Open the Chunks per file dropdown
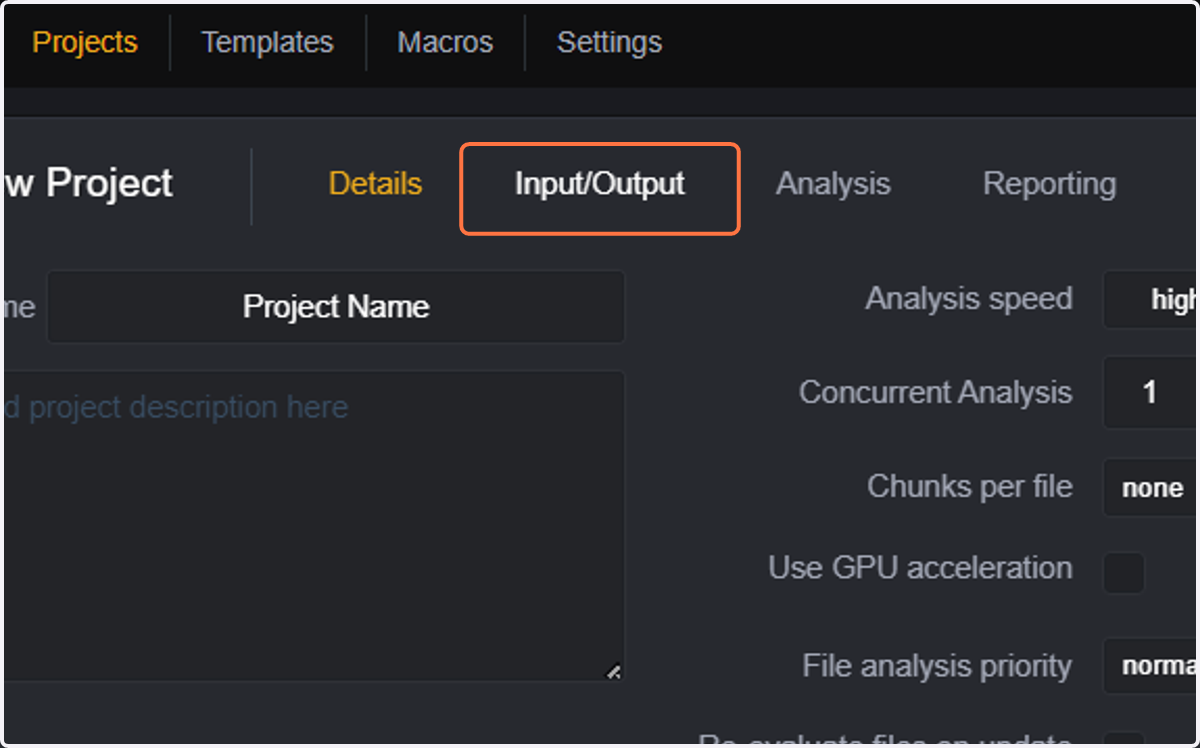The image size is (1200, 748). pyautogui.click(x=1151, y=488)
